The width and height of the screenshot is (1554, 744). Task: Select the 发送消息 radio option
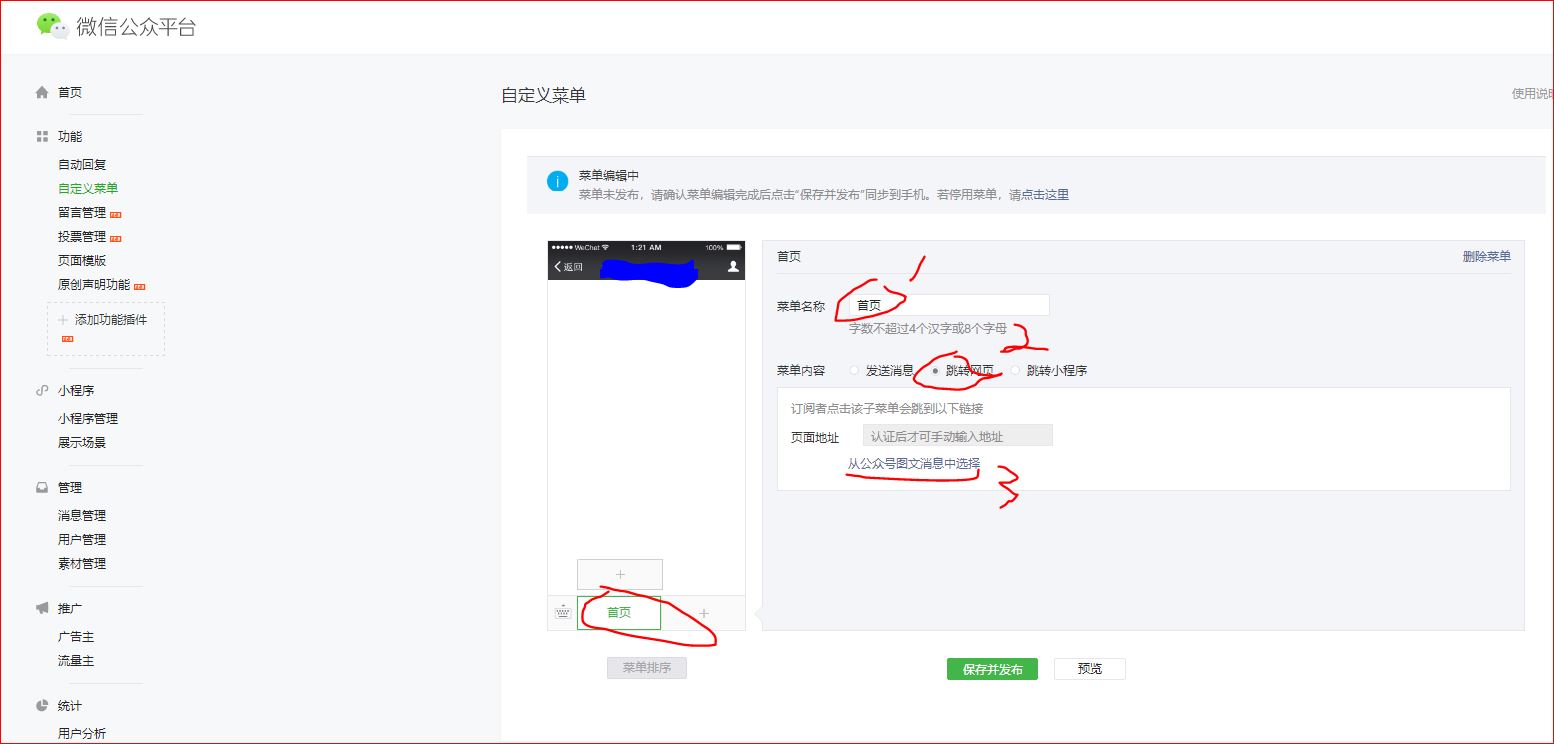[854, 370]
